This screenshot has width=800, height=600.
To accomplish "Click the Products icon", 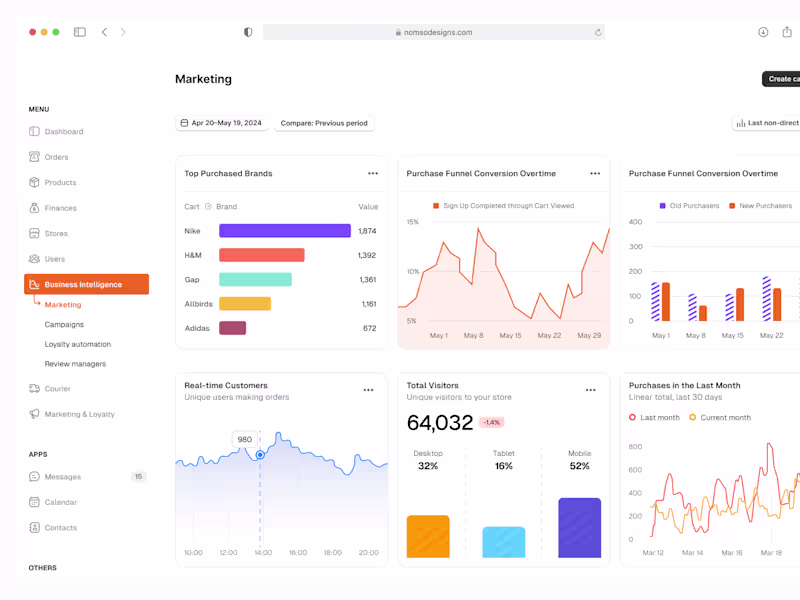I will (33, 182).
